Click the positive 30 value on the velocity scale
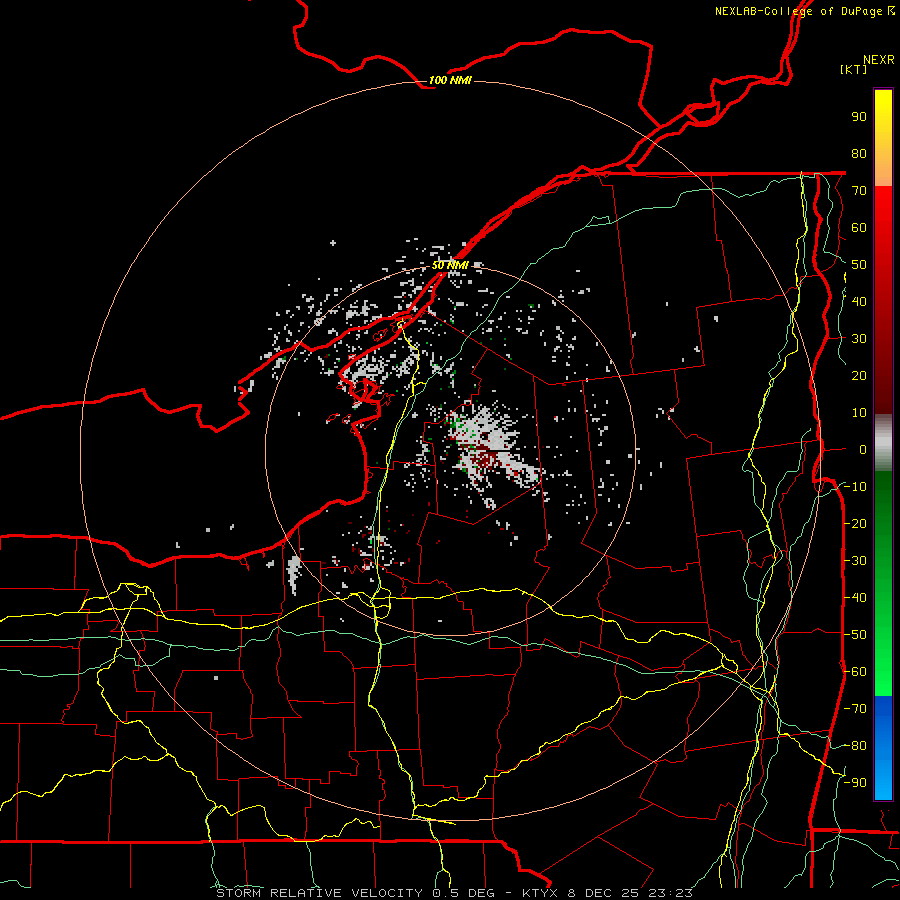 (859, 339)
